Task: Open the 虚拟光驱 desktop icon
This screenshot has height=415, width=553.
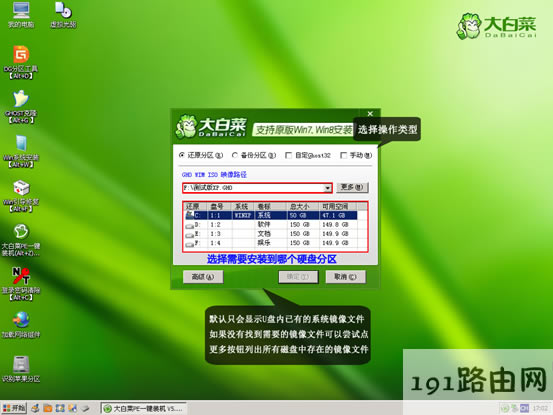Action: click(x=63, y=11)
